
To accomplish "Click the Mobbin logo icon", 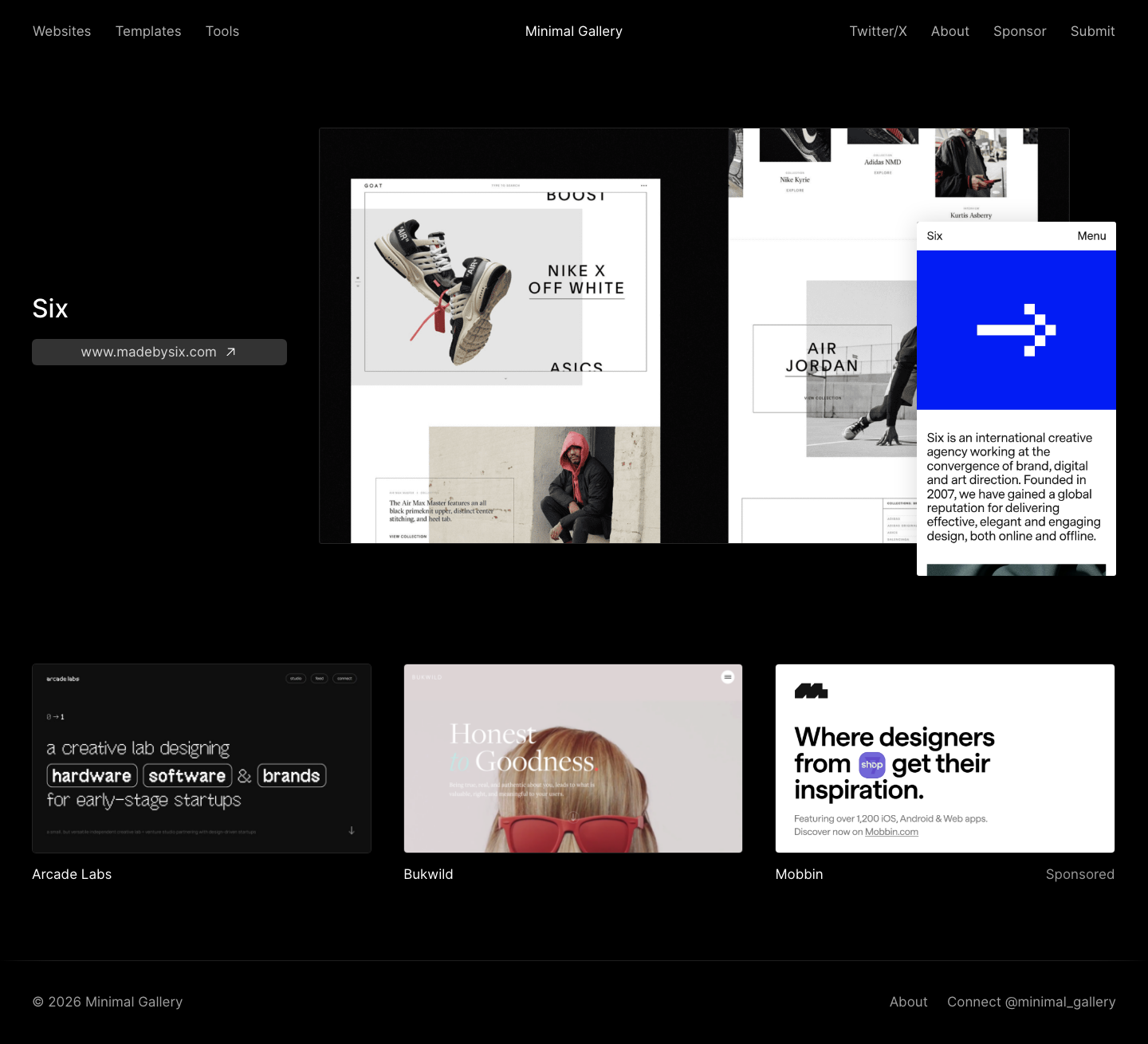I will pyautogui.click(x=811, y=691).
